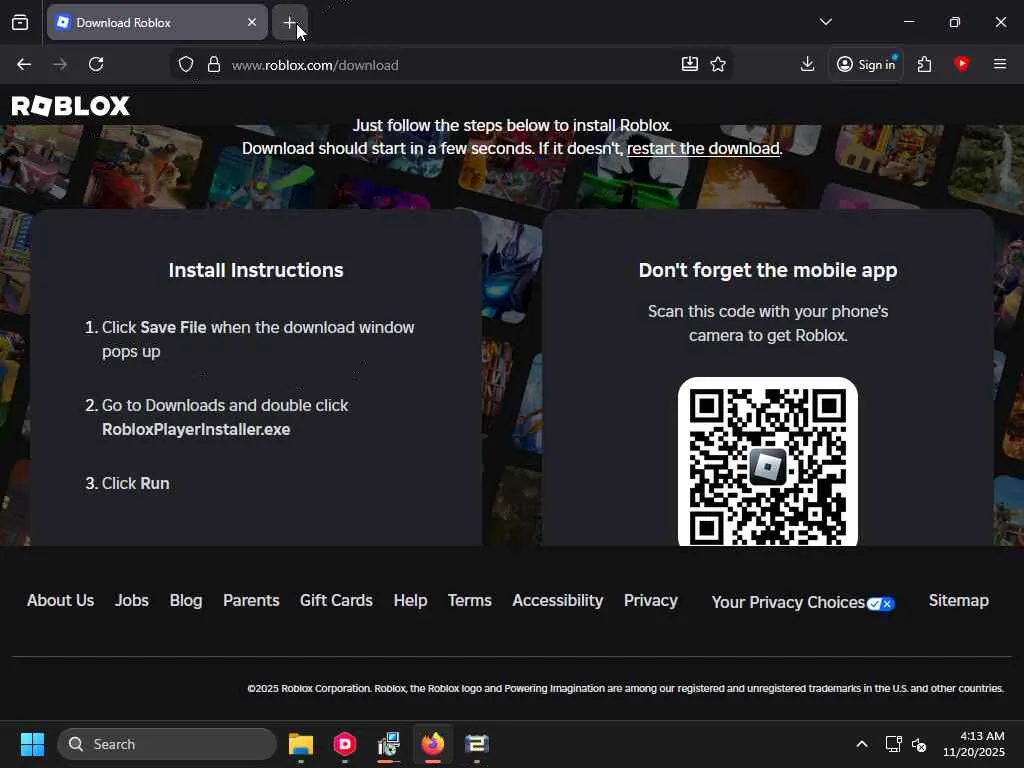Image resolution: width=1024 pixels, height=768 pixels.
Task: Click the Install Instructions heading
Action: point(256,270)
